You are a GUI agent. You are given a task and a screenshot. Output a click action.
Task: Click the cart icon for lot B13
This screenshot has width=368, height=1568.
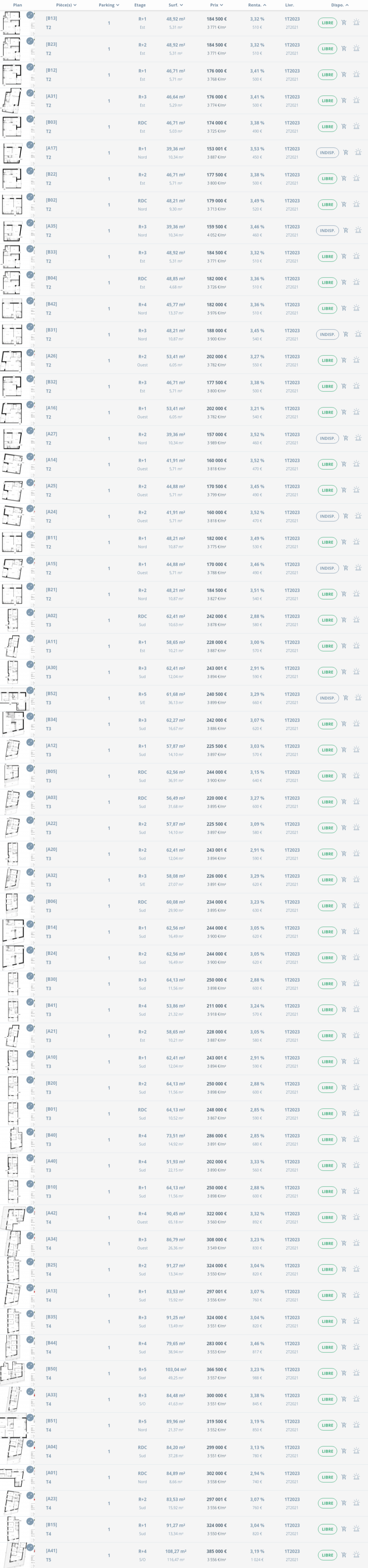click(x=344, y=23)
